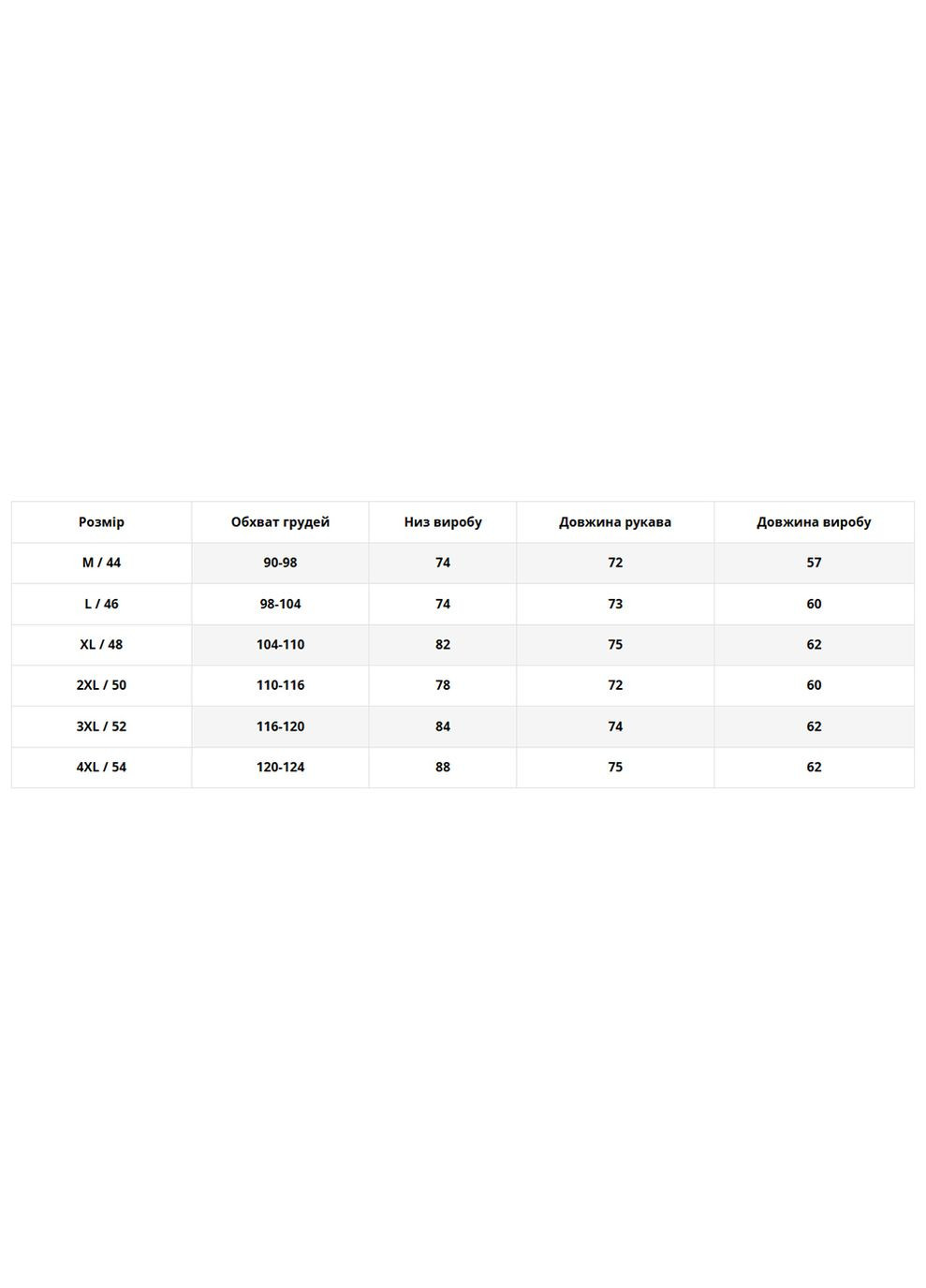Select chest range "110-116"
Image resolution: width=926 pixels, height=1288 pixels.
coord(280,685)
